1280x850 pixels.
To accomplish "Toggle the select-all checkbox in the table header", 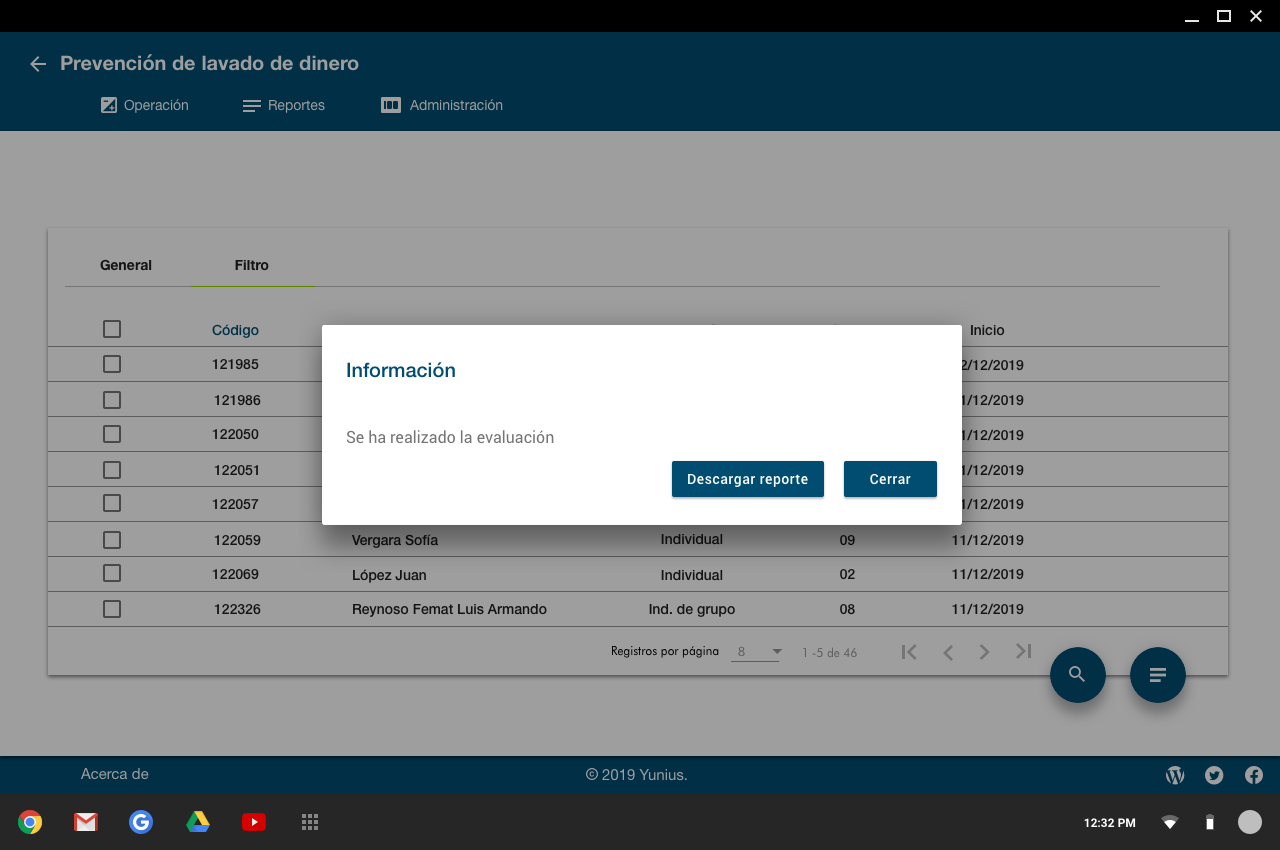I will point(112,329).
